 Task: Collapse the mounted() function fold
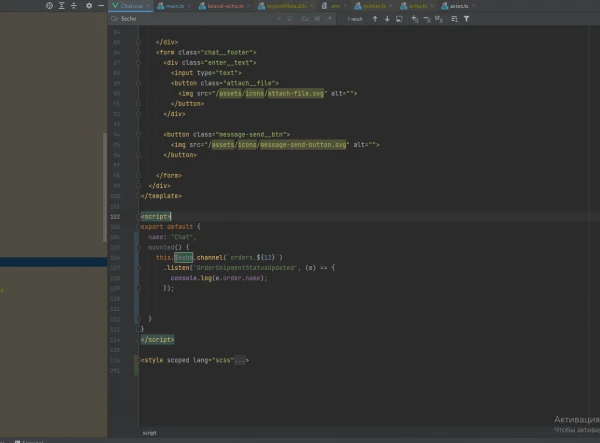pos(138,246)
